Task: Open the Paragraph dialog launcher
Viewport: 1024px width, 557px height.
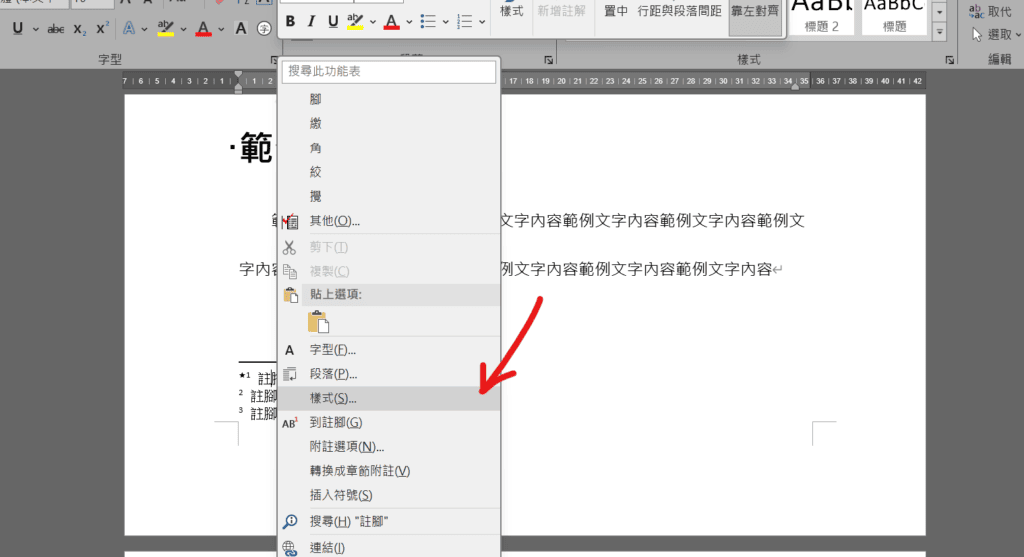Action: pos(549,60)
